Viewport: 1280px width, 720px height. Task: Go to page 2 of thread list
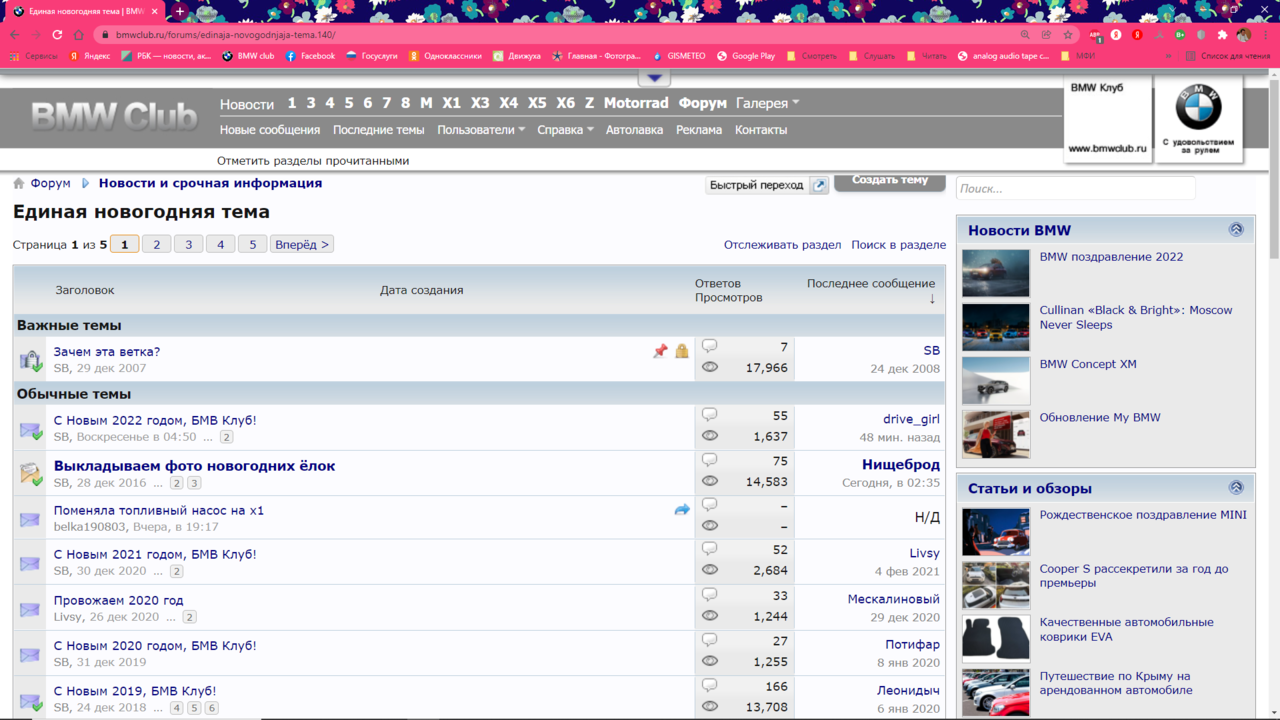156,244
